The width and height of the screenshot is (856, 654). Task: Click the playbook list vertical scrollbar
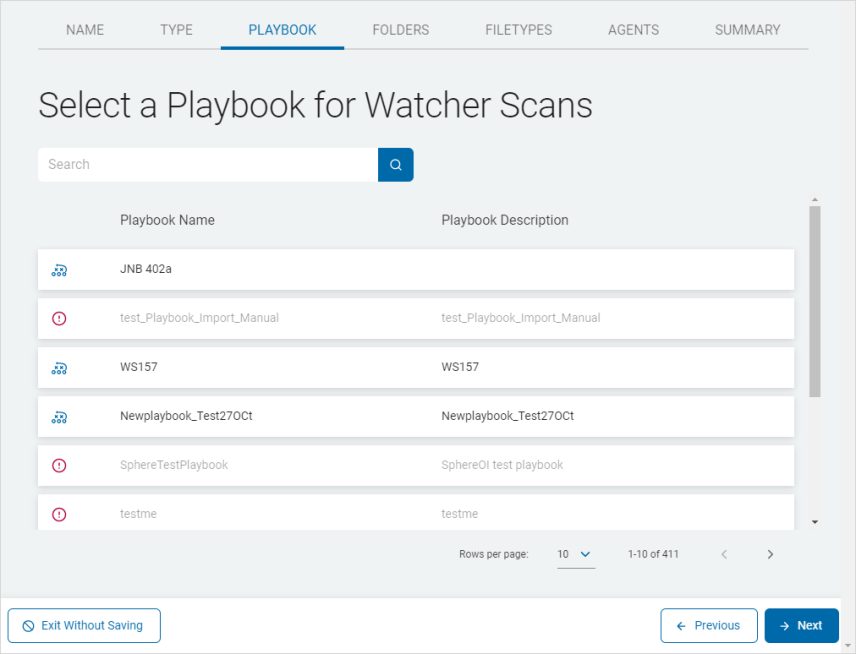pyautogui.click(x=814, y=300)
